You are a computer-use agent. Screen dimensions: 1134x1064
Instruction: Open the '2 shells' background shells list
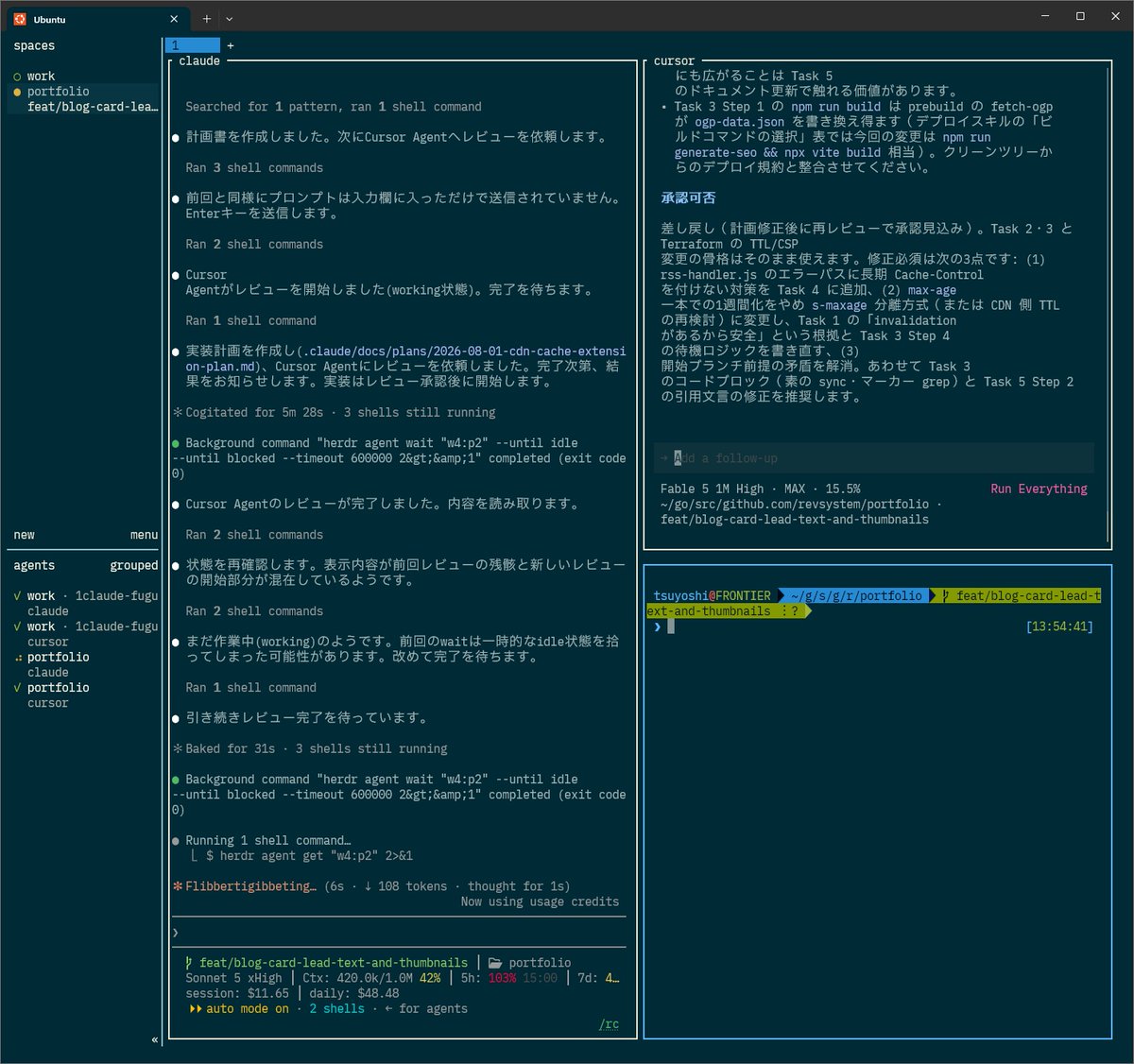tap(336, 1009)
